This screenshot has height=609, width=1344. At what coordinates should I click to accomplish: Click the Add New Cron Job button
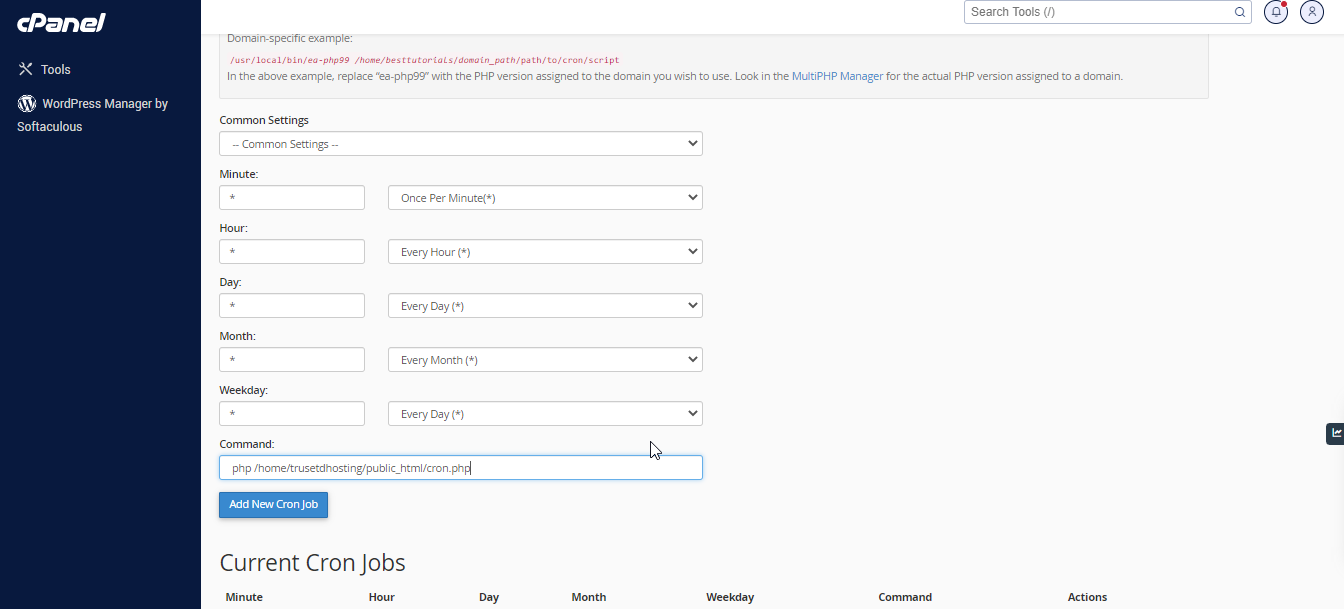click(x=274, y=505)
